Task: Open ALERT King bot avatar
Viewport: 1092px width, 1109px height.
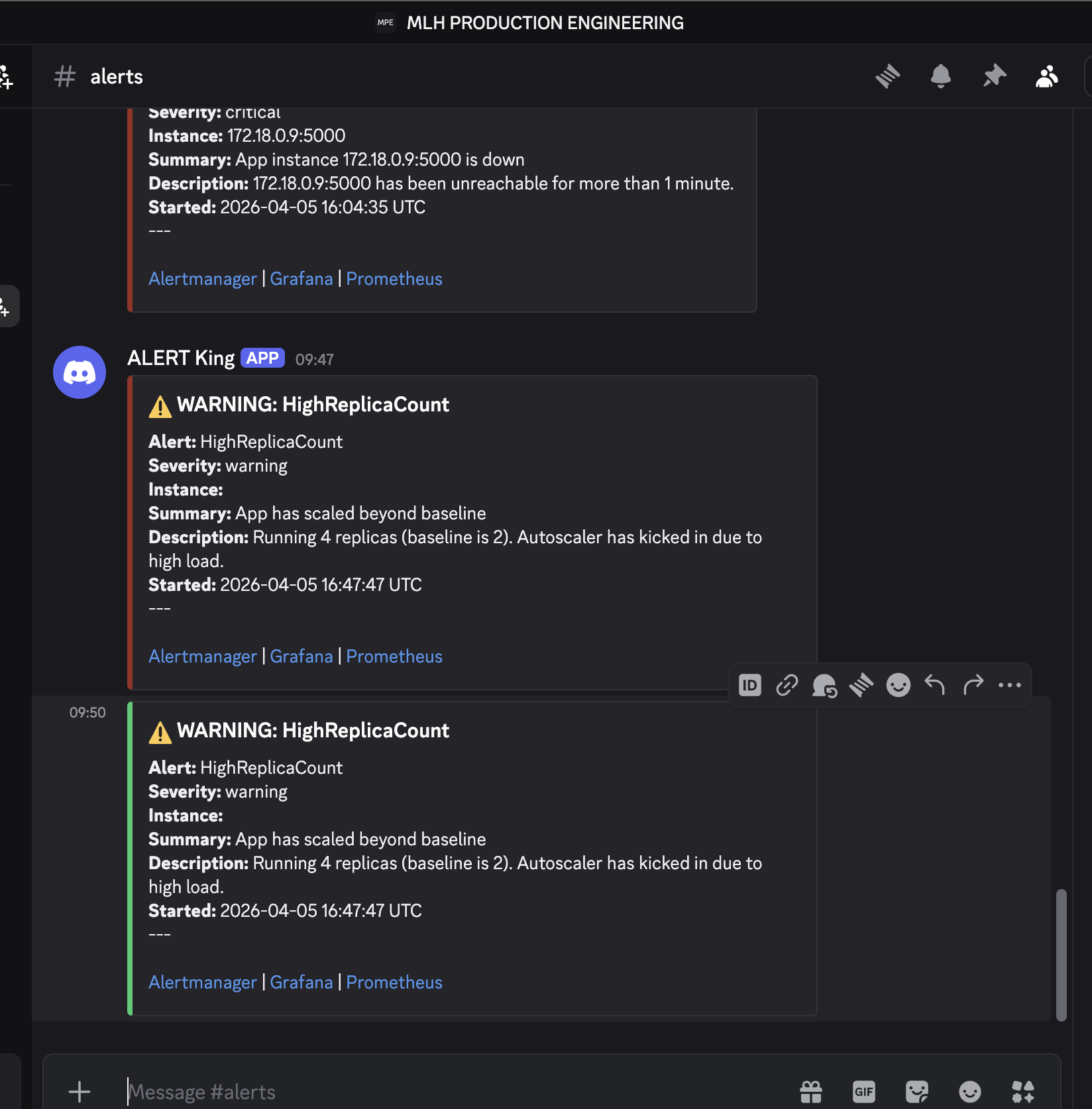Action: coord(80,372)
